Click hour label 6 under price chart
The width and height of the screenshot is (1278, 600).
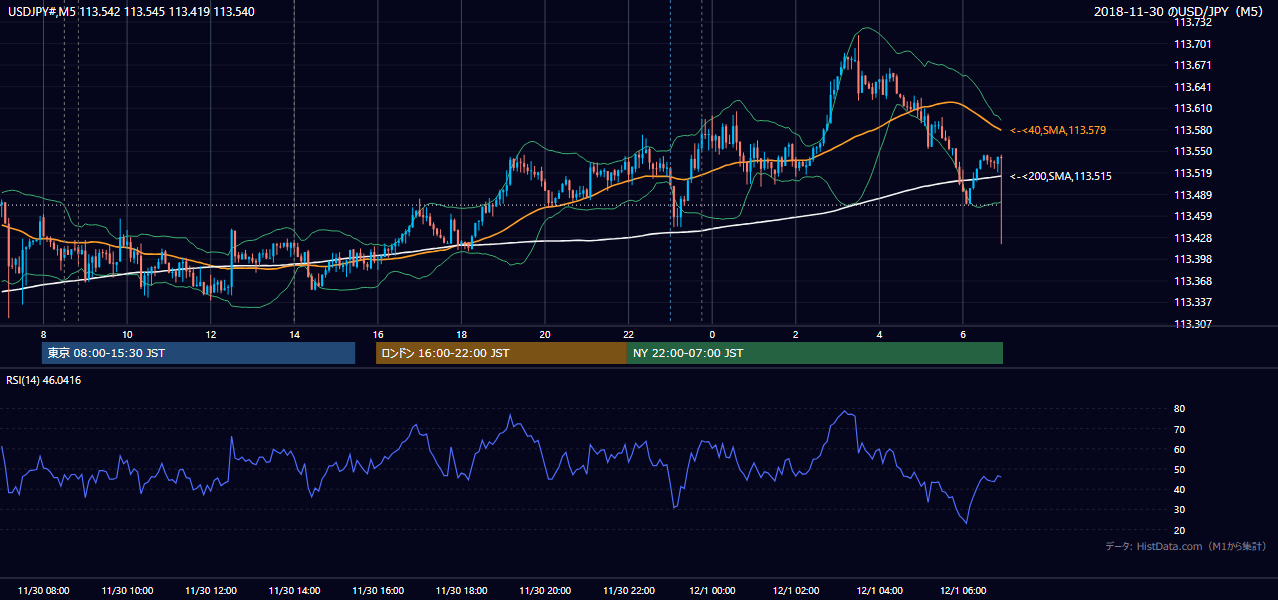963,333
